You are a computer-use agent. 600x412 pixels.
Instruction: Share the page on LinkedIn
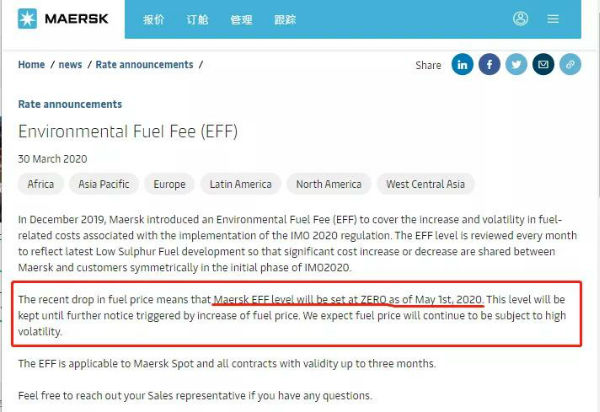point(462,65)
